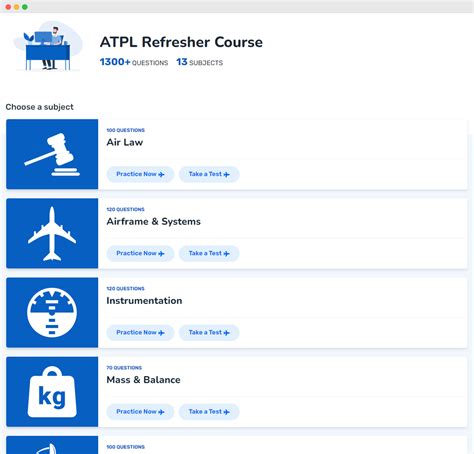
Task: Click the Air Law gavel icon
Action: (52, 154)
